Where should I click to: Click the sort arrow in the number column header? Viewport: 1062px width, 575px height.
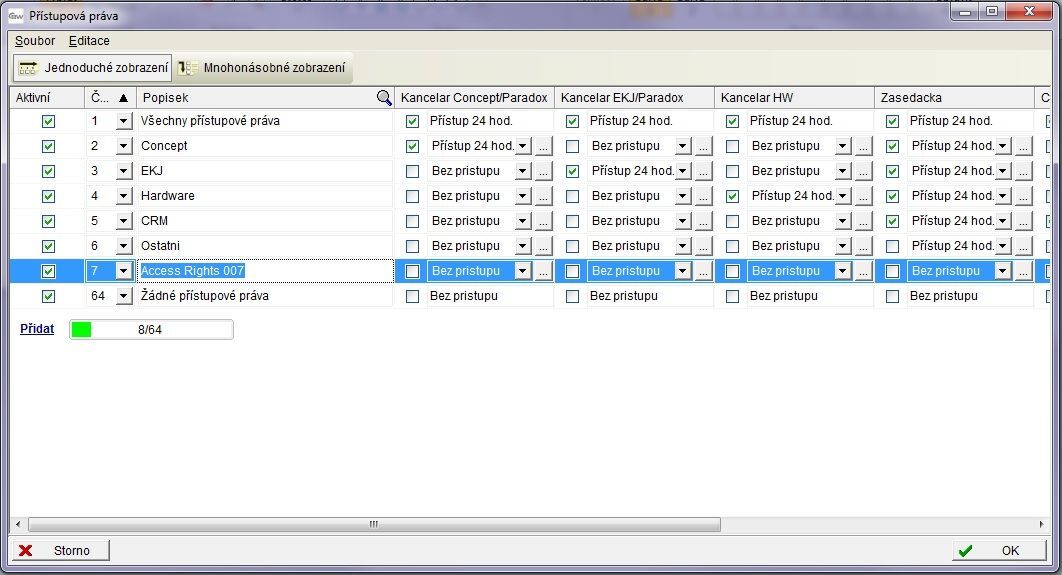coord(123,98)
